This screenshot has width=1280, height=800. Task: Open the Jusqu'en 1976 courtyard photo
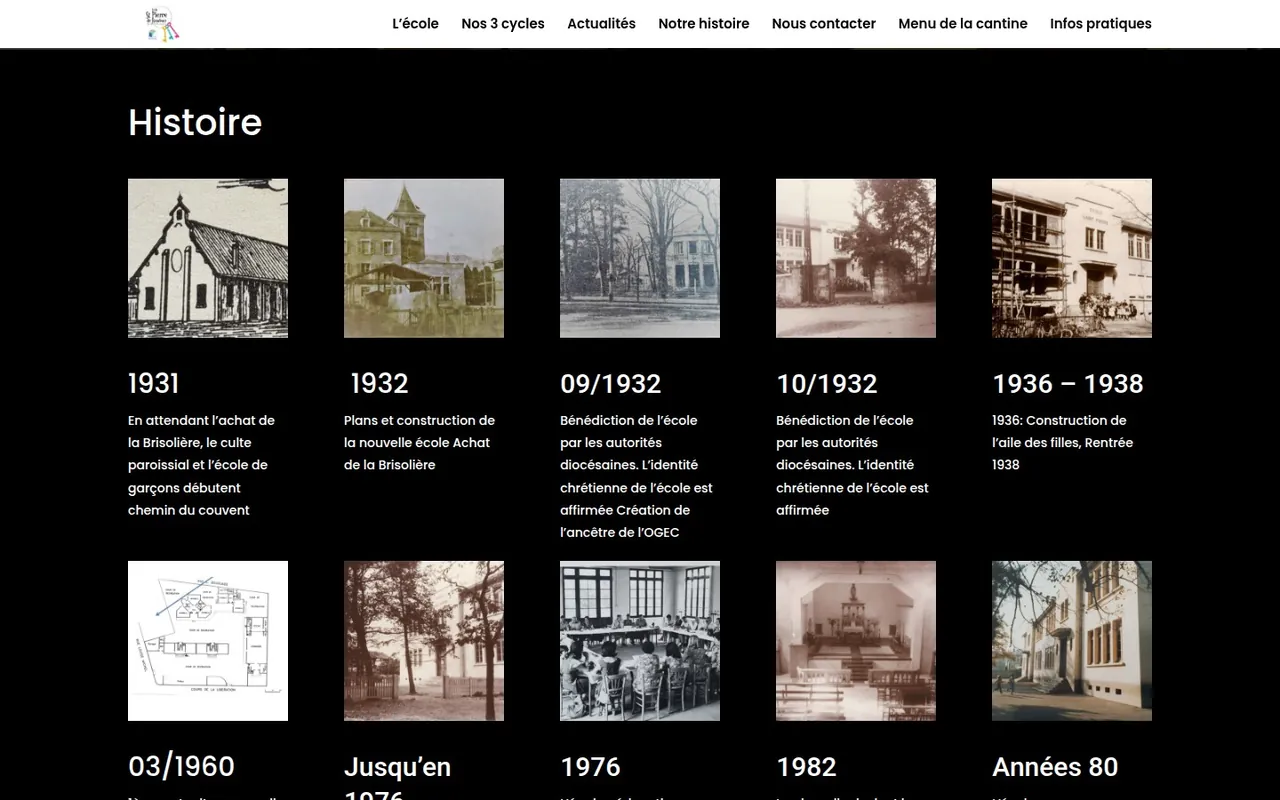[424, 641]
